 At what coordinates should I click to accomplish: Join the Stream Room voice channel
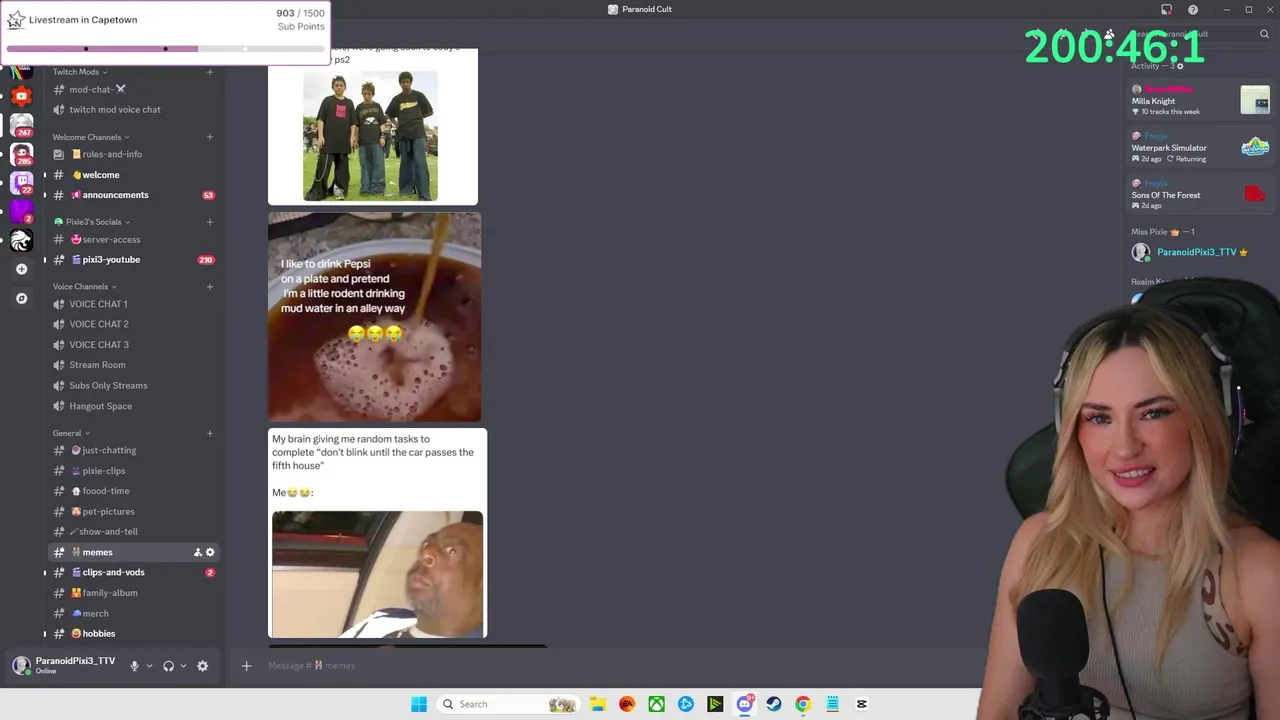click(132, 365)
